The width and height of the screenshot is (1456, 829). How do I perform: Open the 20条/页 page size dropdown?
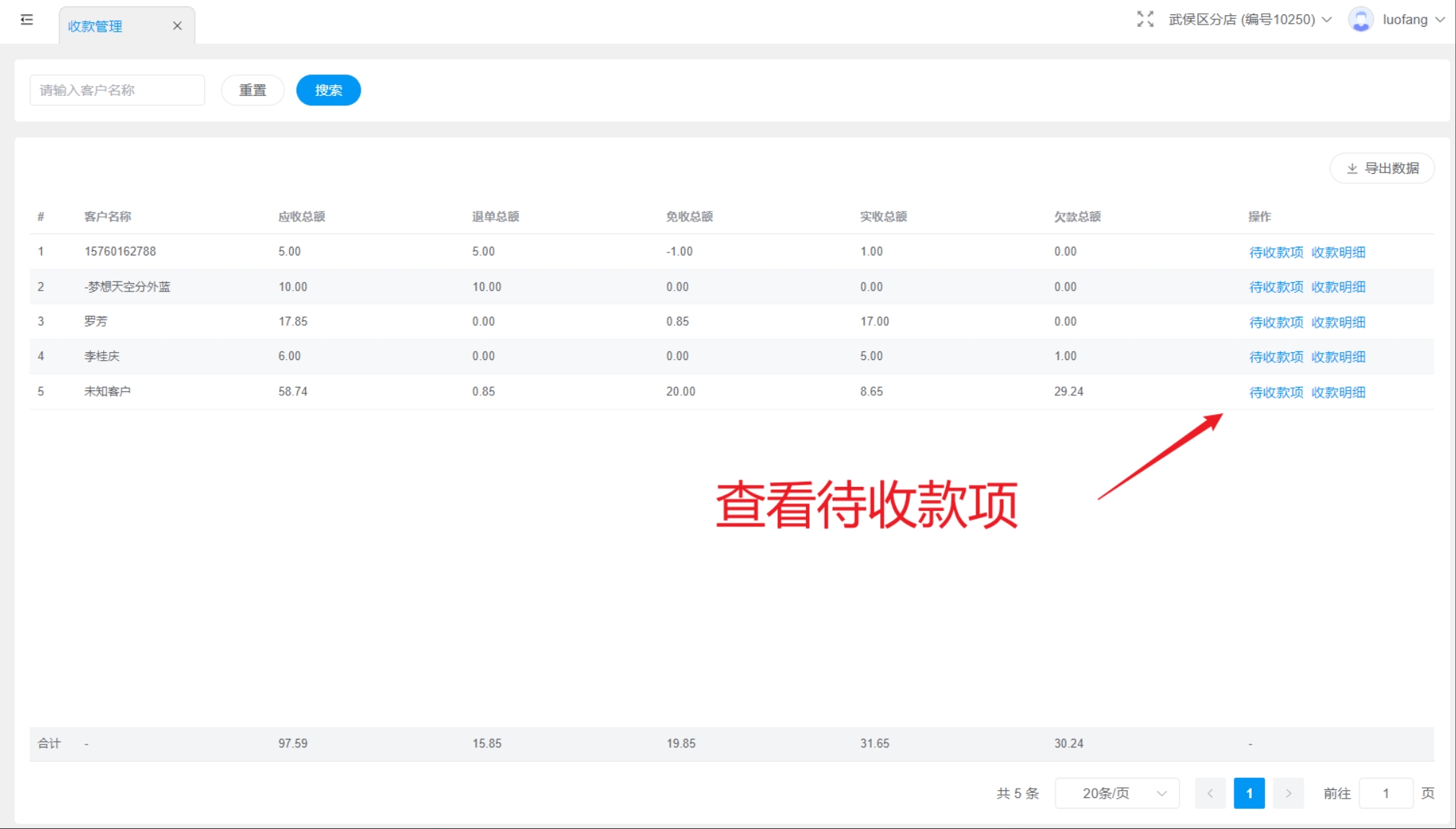click(1116, 793)
